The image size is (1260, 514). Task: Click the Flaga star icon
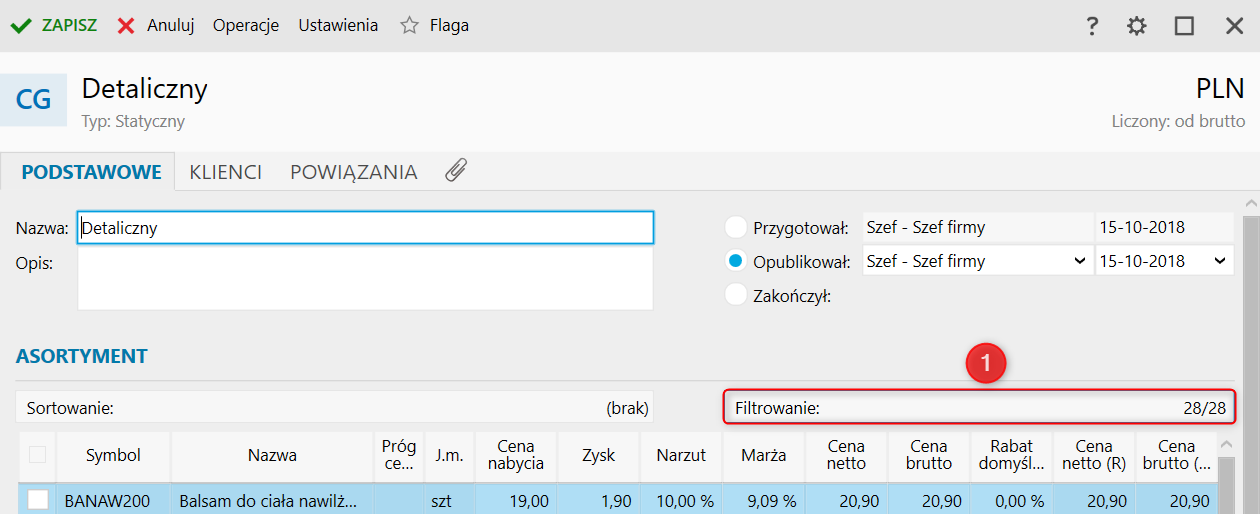409,26
